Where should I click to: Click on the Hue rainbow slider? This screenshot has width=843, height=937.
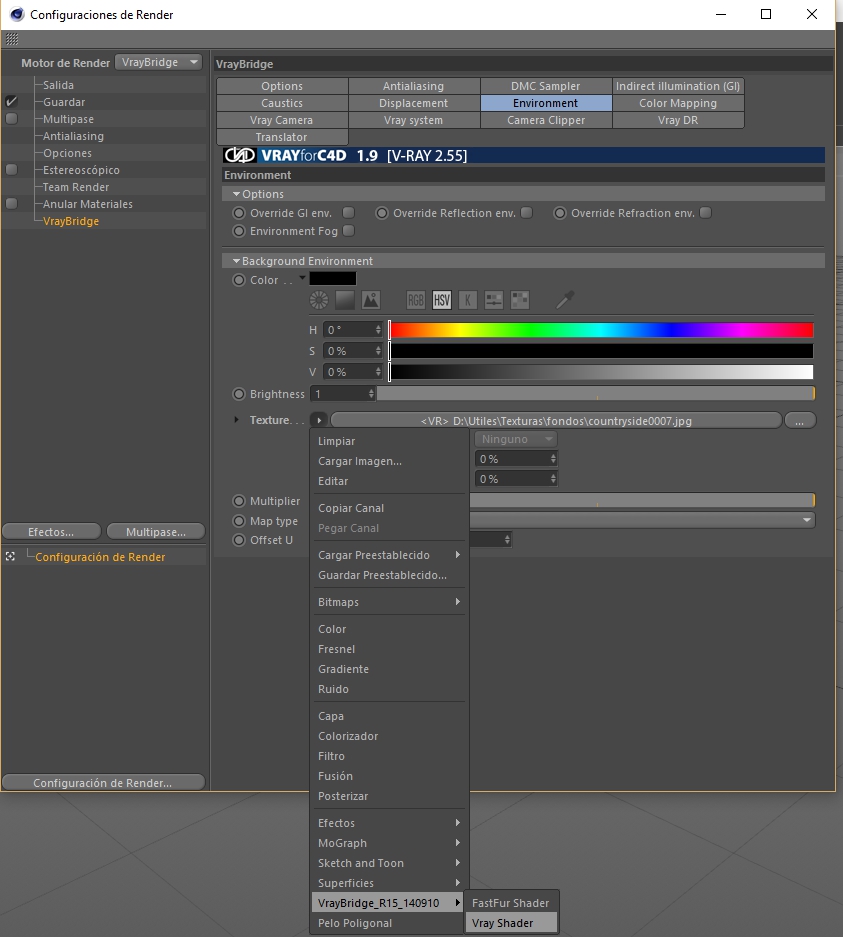pyautogui.click(x=601, y=330)
